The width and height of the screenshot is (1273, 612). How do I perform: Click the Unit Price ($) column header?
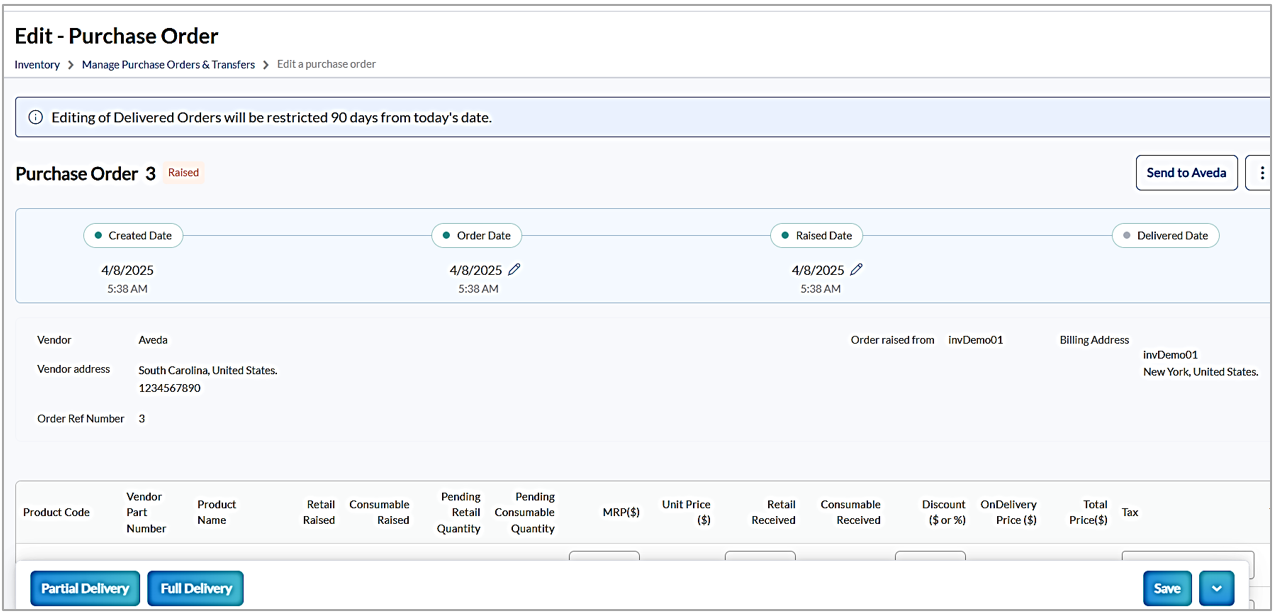pyautogui.click(x=686, y=512)
